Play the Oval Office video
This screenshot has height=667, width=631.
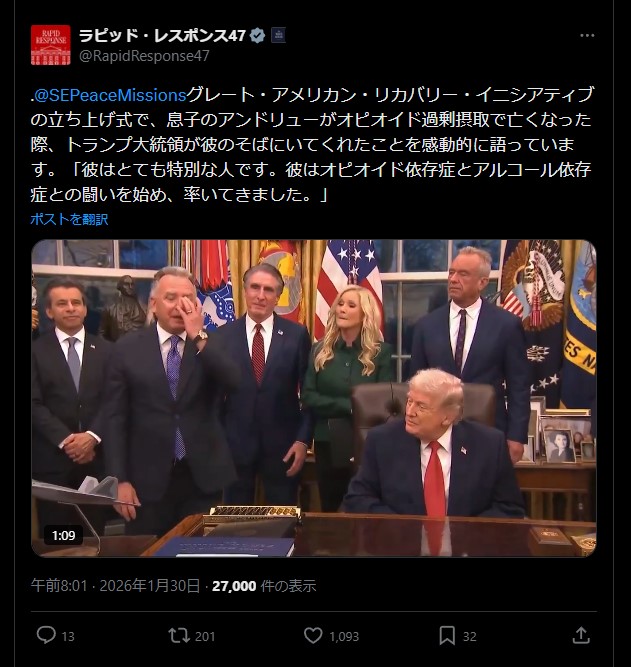point(314,398)
